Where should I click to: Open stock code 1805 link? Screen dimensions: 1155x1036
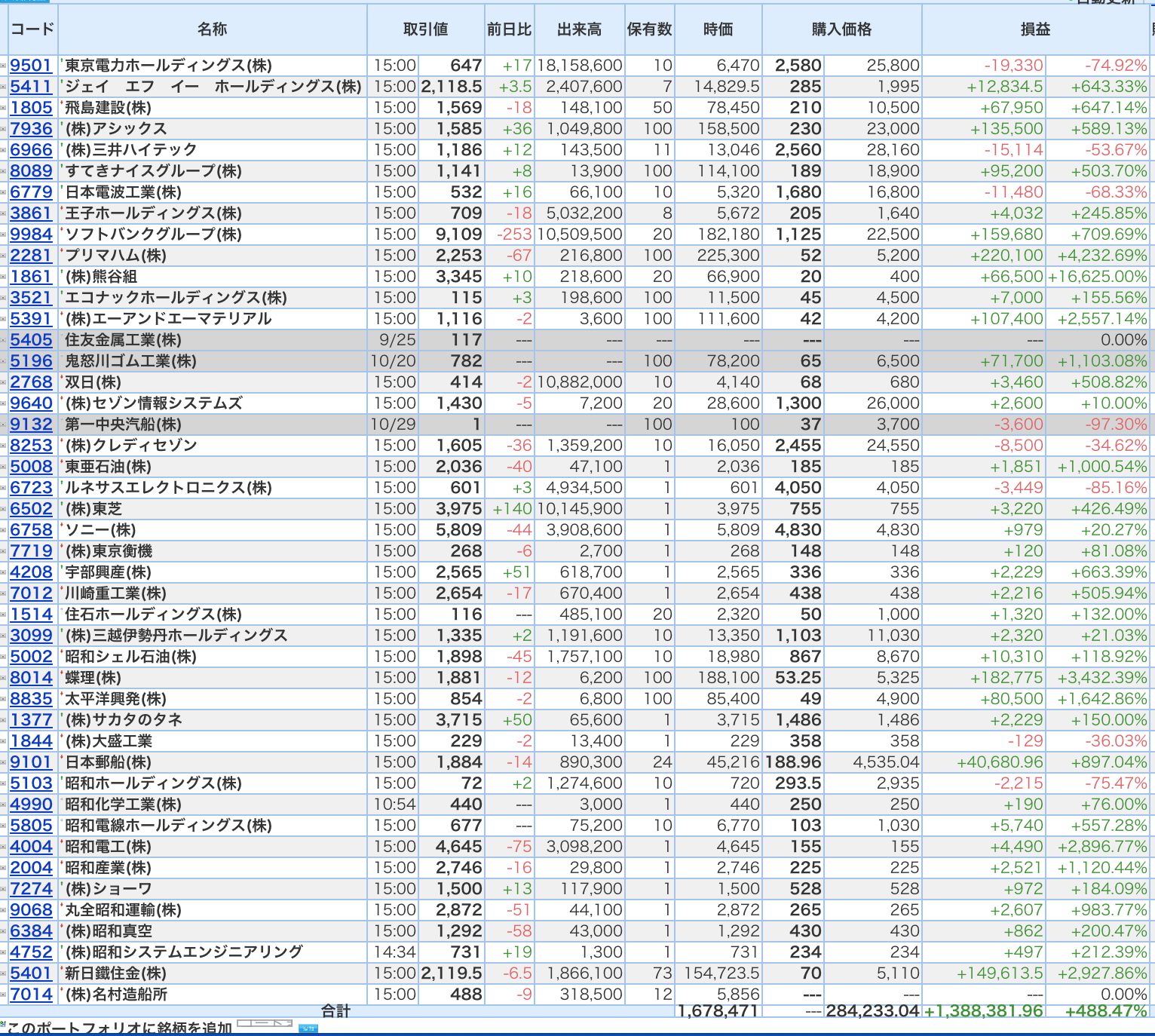click(31, 108)
